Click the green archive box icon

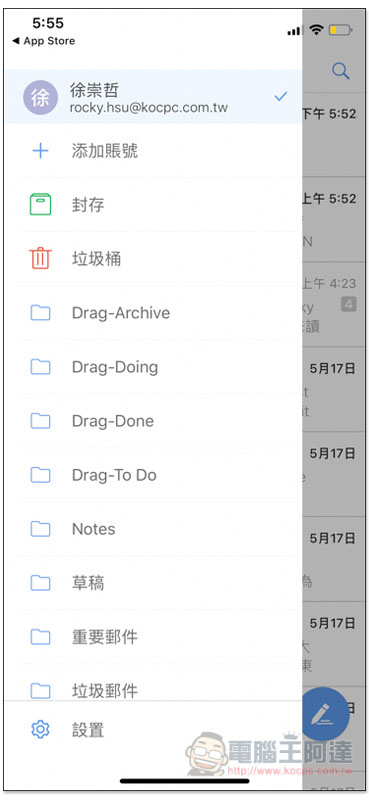point(40,205)
